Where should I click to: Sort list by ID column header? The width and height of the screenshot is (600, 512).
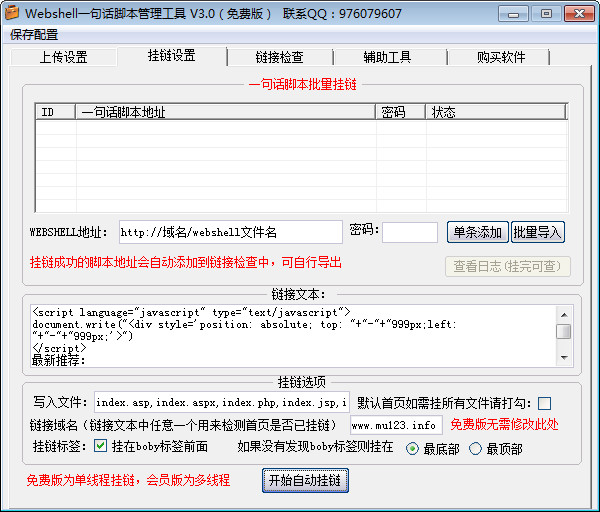coord(55,112)
